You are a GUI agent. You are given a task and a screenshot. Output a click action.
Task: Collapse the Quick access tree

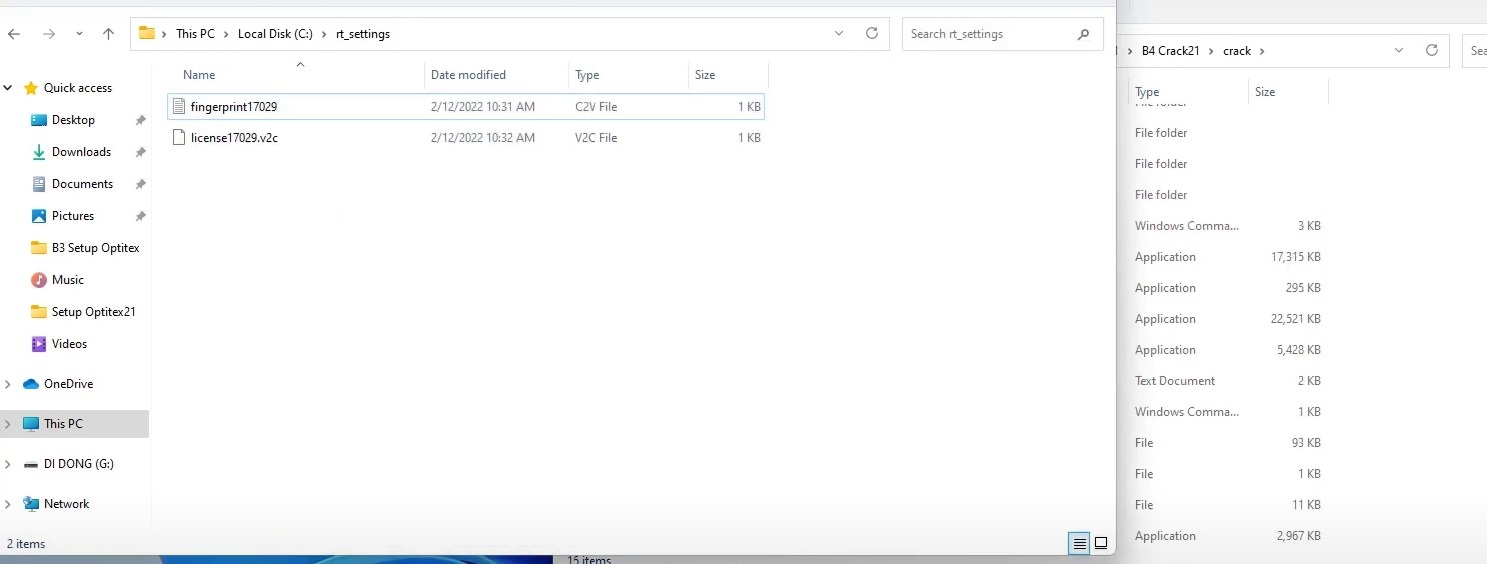click(9, 88)
